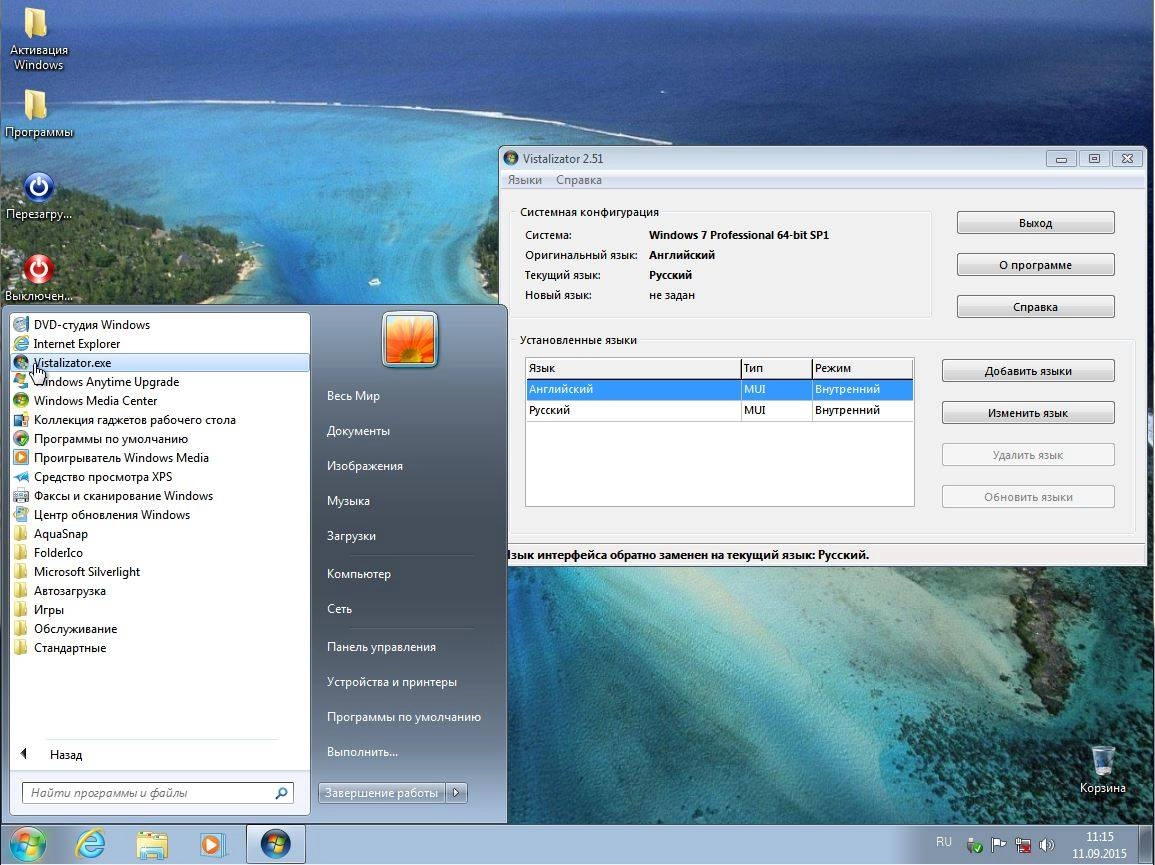Expand the FolderIco folder
The width and height of the screenshot is (1155, 865).
[x=160, y=553]
